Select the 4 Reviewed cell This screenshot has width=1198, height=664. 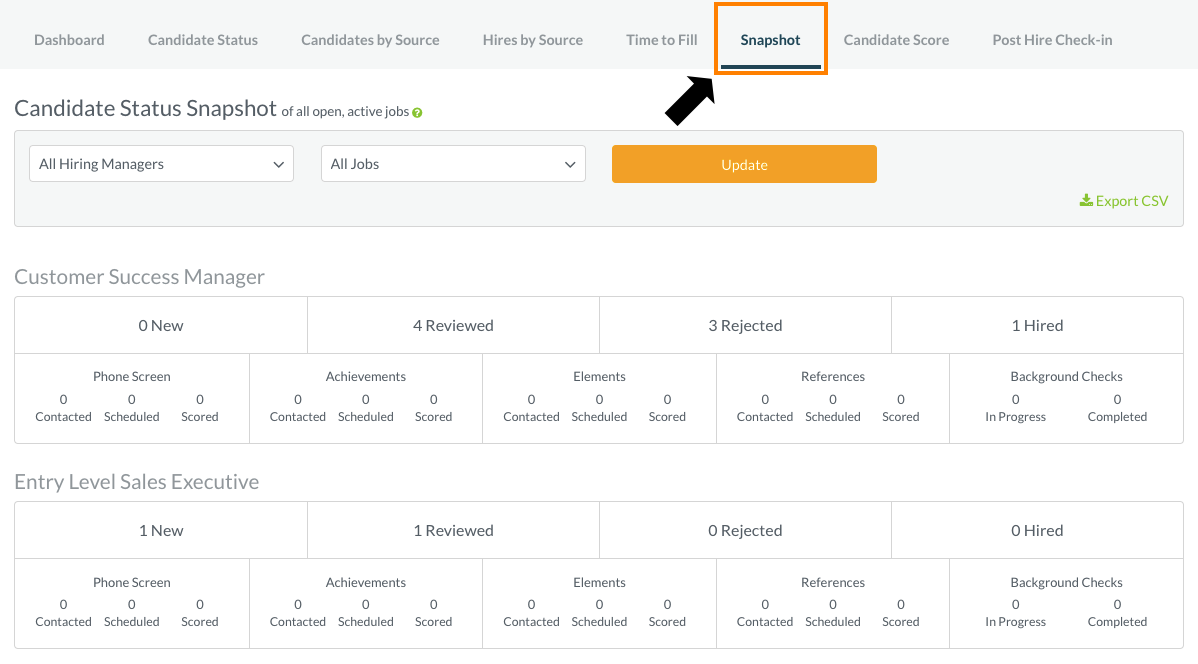point(453,326)
